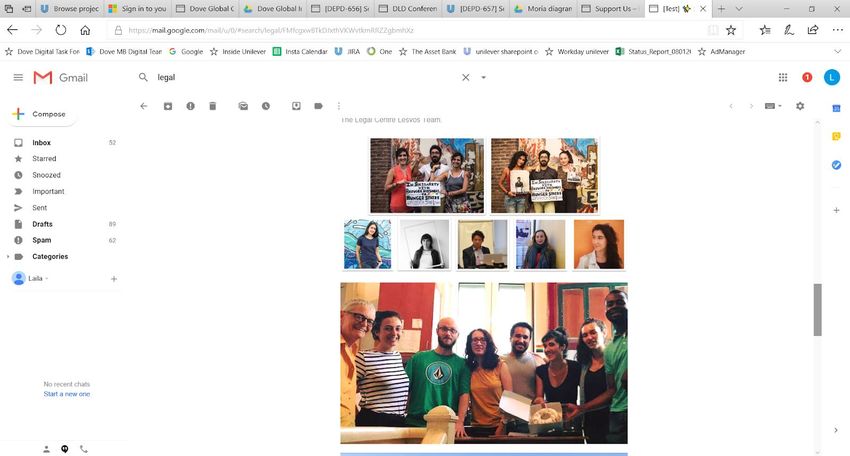Image resolution: width=850 pixels, height=456 pixels.
Task: Expand the bookmarks bar overflow chevron
Action: [x=838, y=52]
